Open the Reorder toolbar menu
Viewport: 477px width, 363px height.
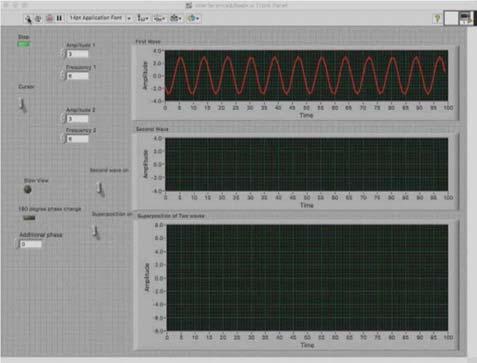tap(193, 18)
